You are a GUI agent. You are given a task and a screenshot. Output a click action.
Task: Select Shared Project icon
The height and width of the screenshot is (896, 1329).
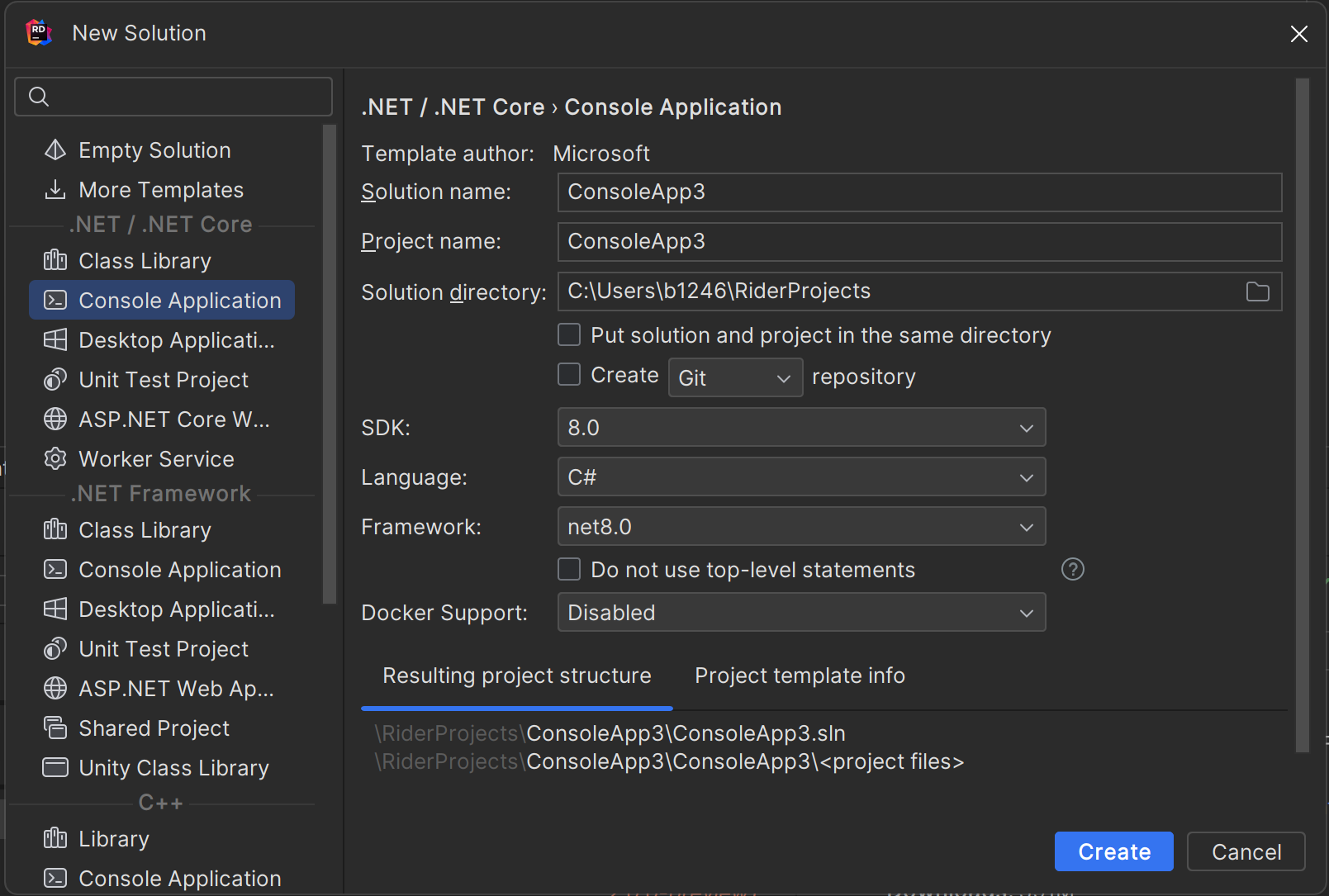pos(55,728)
